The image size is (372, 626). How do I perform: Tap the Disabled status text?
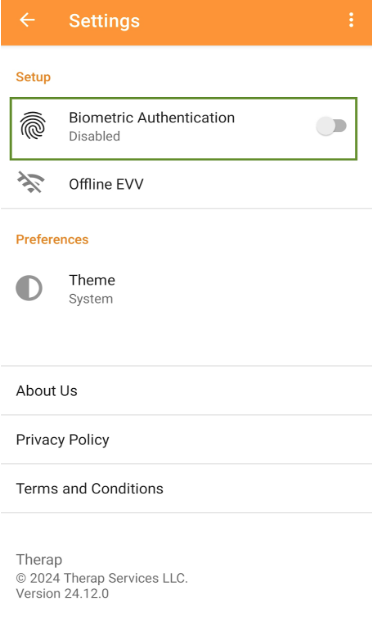tap(95, 136)
